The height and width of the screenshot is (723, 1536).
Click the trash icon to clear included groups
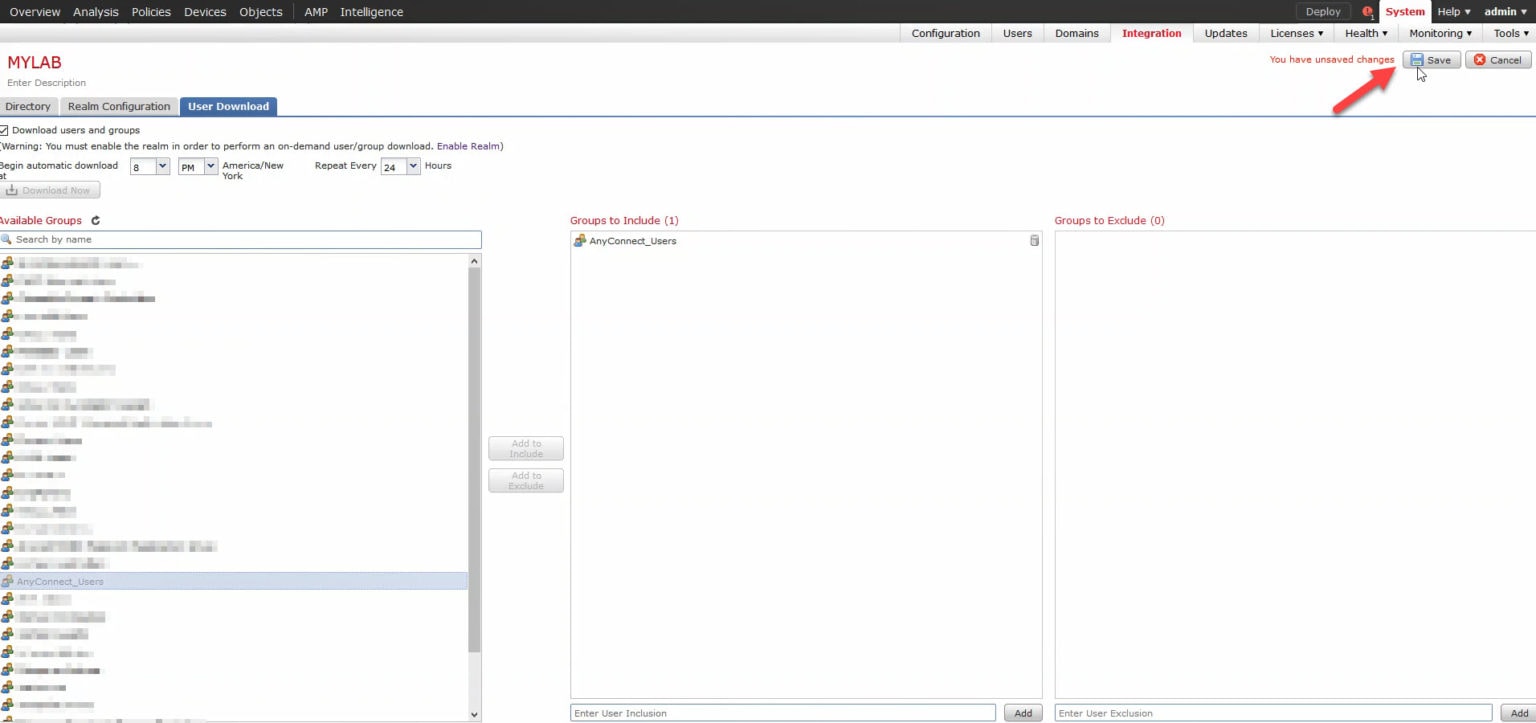coord(1034,240)
